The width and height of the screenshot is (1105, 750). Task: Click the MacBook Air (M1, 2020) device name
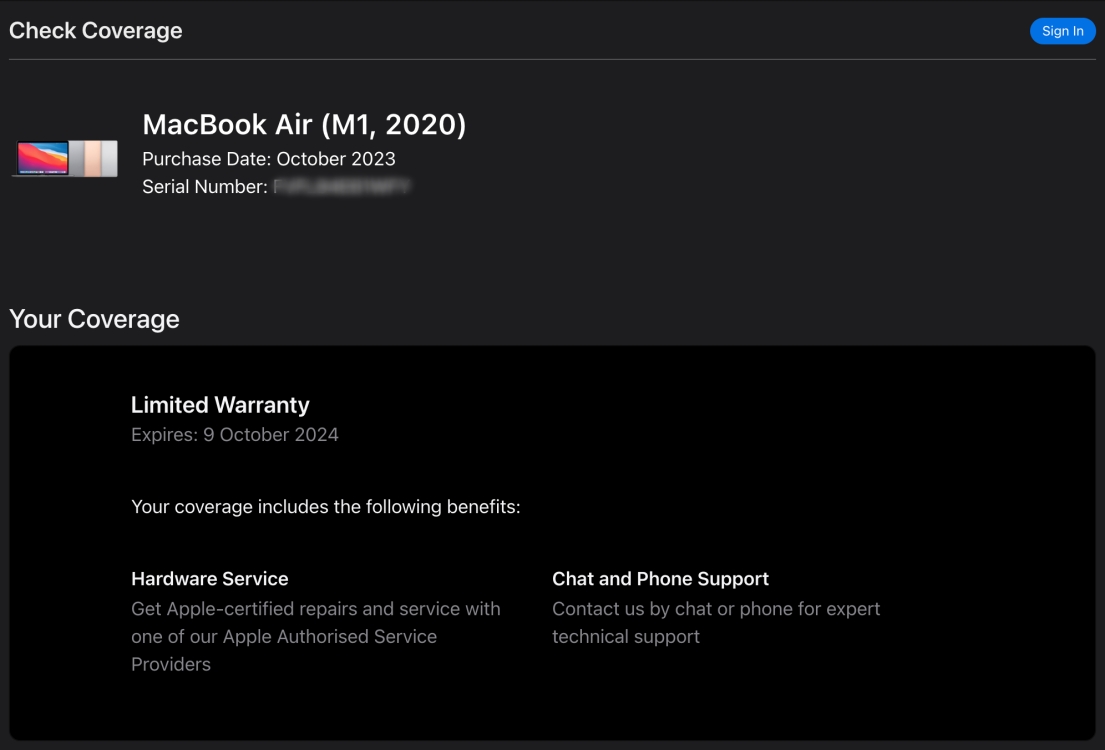tap(304, 124)
